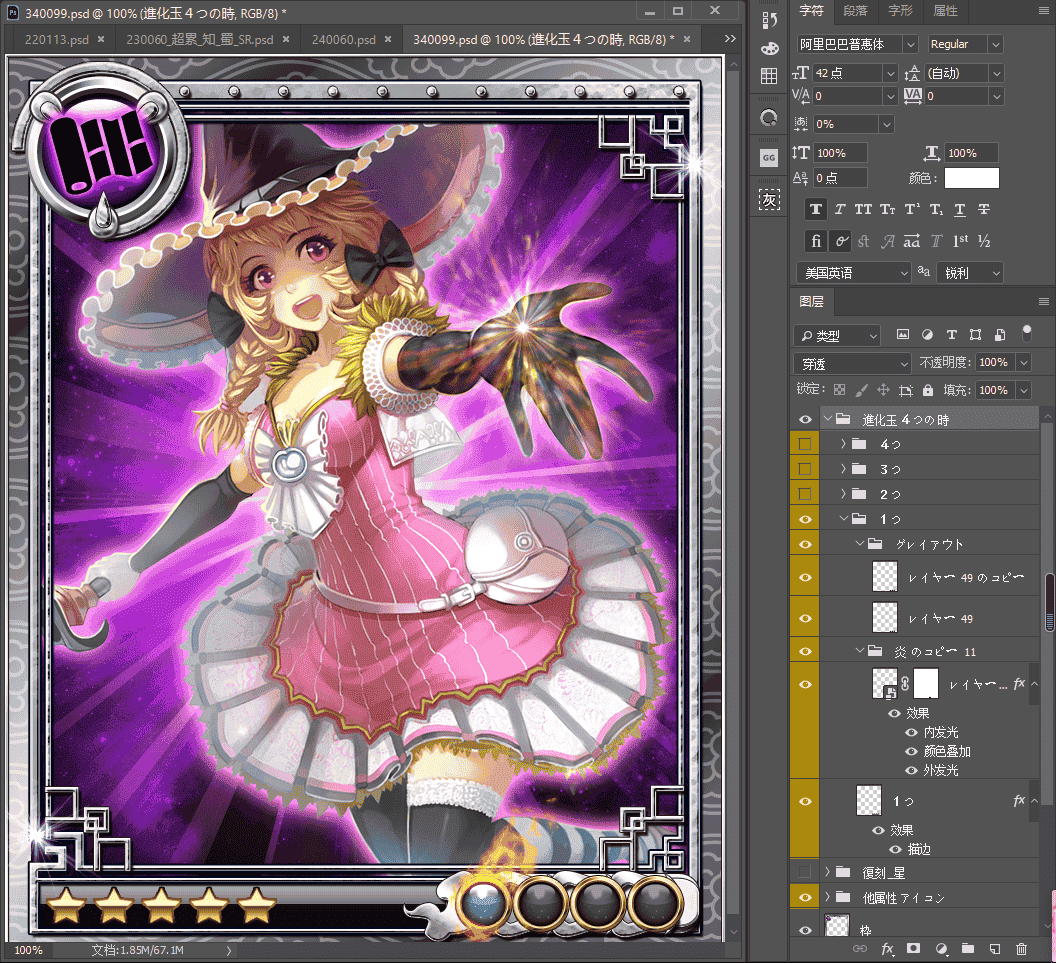Filter layers by smart object type
The image size is (1056, 963).
(1000, 335)
